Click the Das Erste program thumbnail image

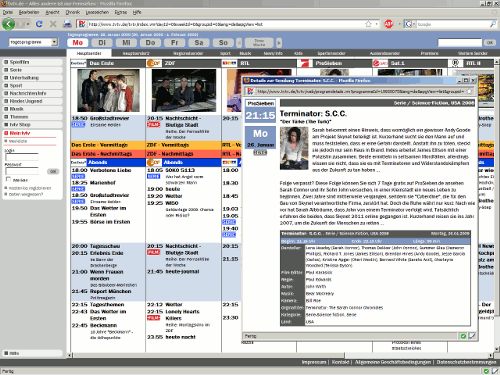pos(108,90)
